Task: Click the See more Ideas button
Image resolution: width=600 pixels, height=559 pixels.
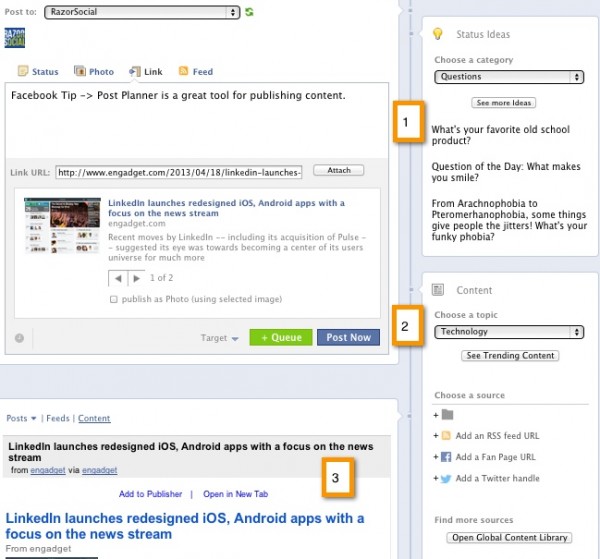Action: [x=504, y=103]
